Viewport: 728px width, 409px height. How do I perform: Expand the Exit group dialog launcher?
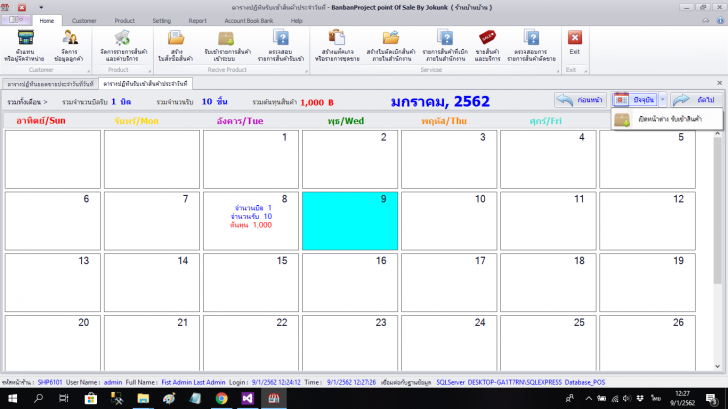585,71
